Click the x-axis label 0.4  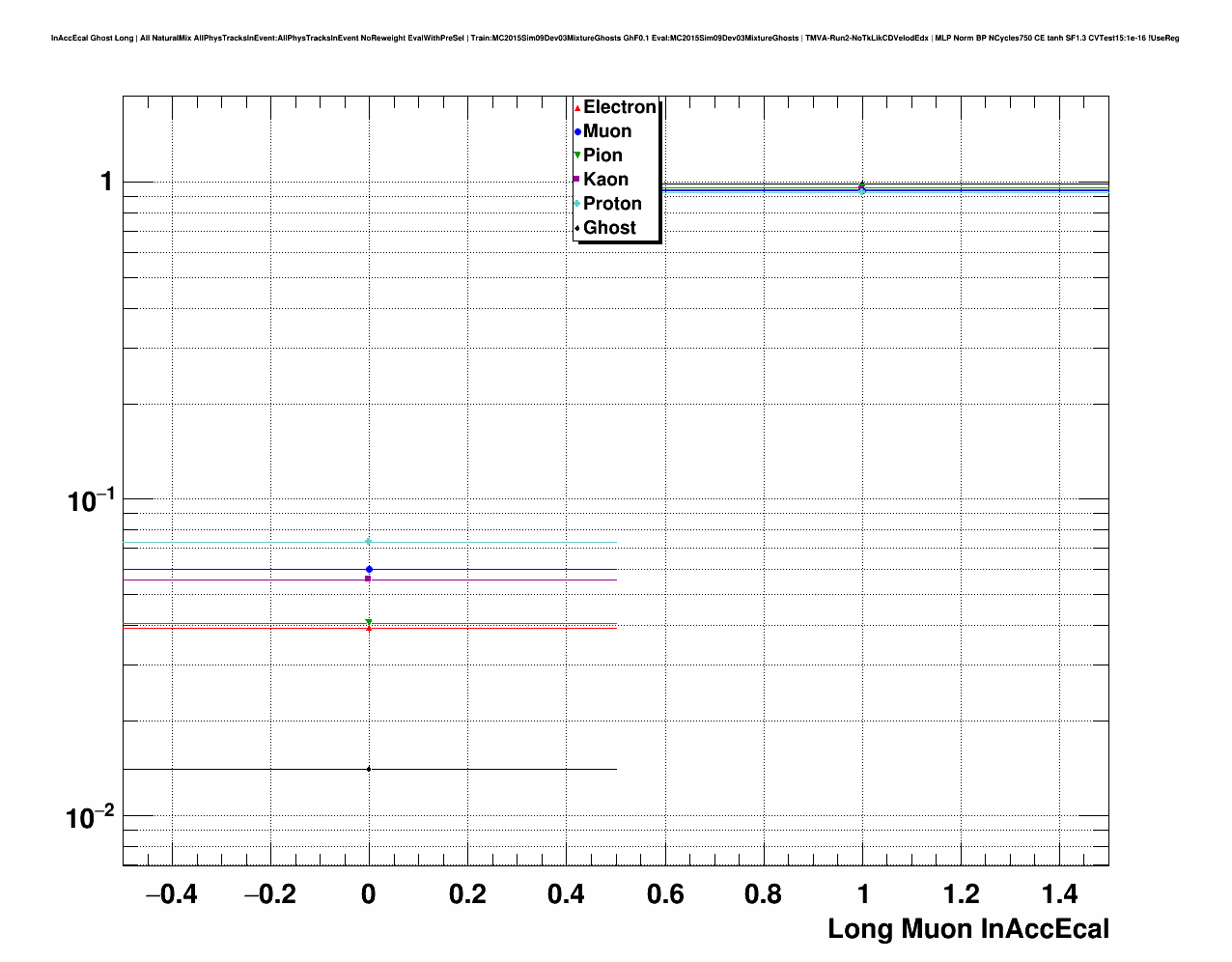[x=566, y=894]
